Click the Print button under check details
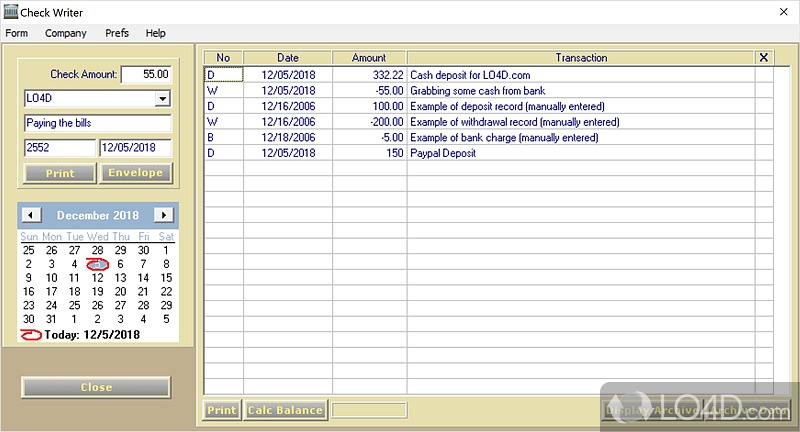This screenshot has height=432, width=800. (x=59, y=173)
